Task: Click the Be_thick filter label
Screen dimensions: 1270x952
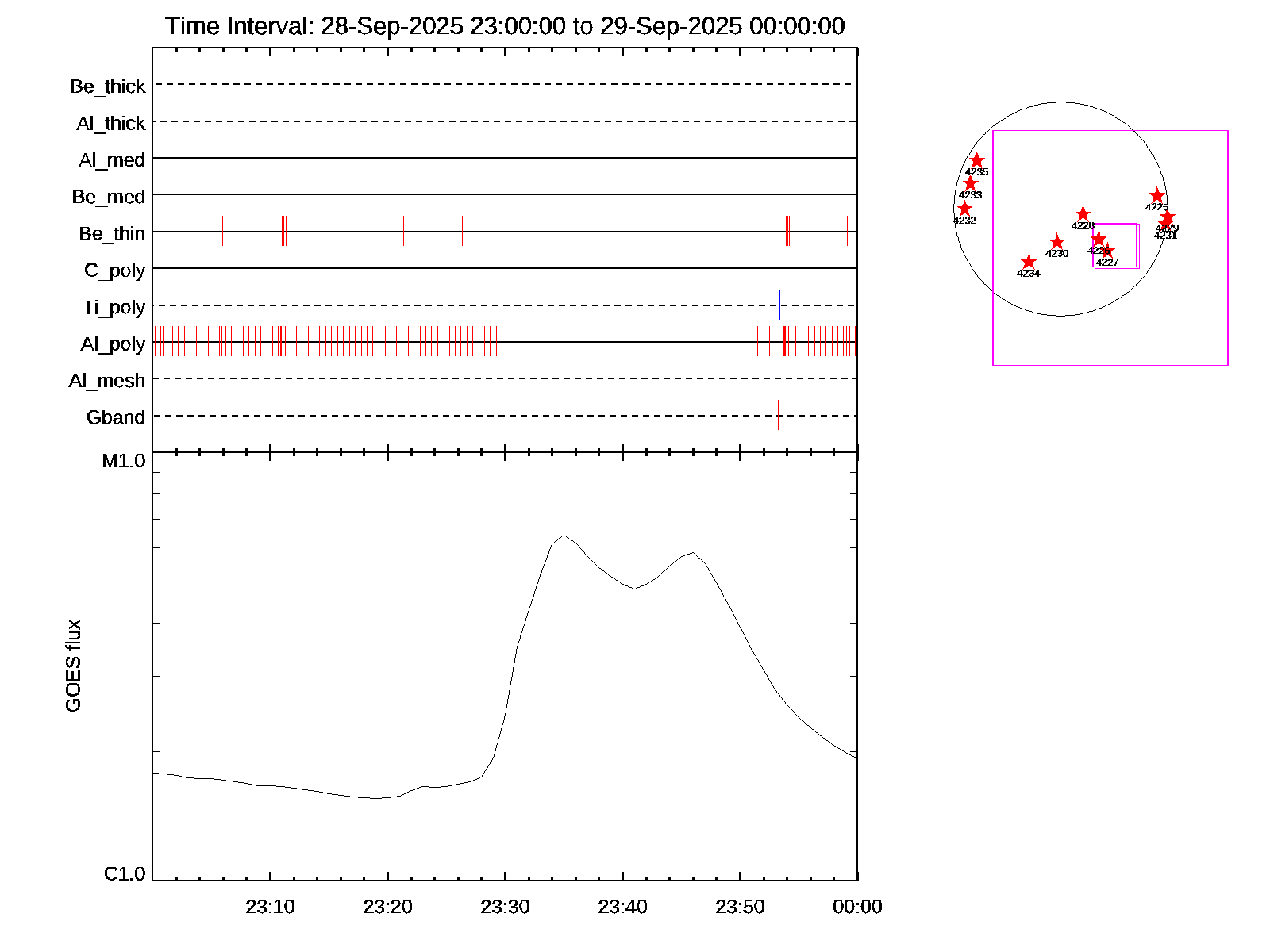Action: (x=108, y=86)
